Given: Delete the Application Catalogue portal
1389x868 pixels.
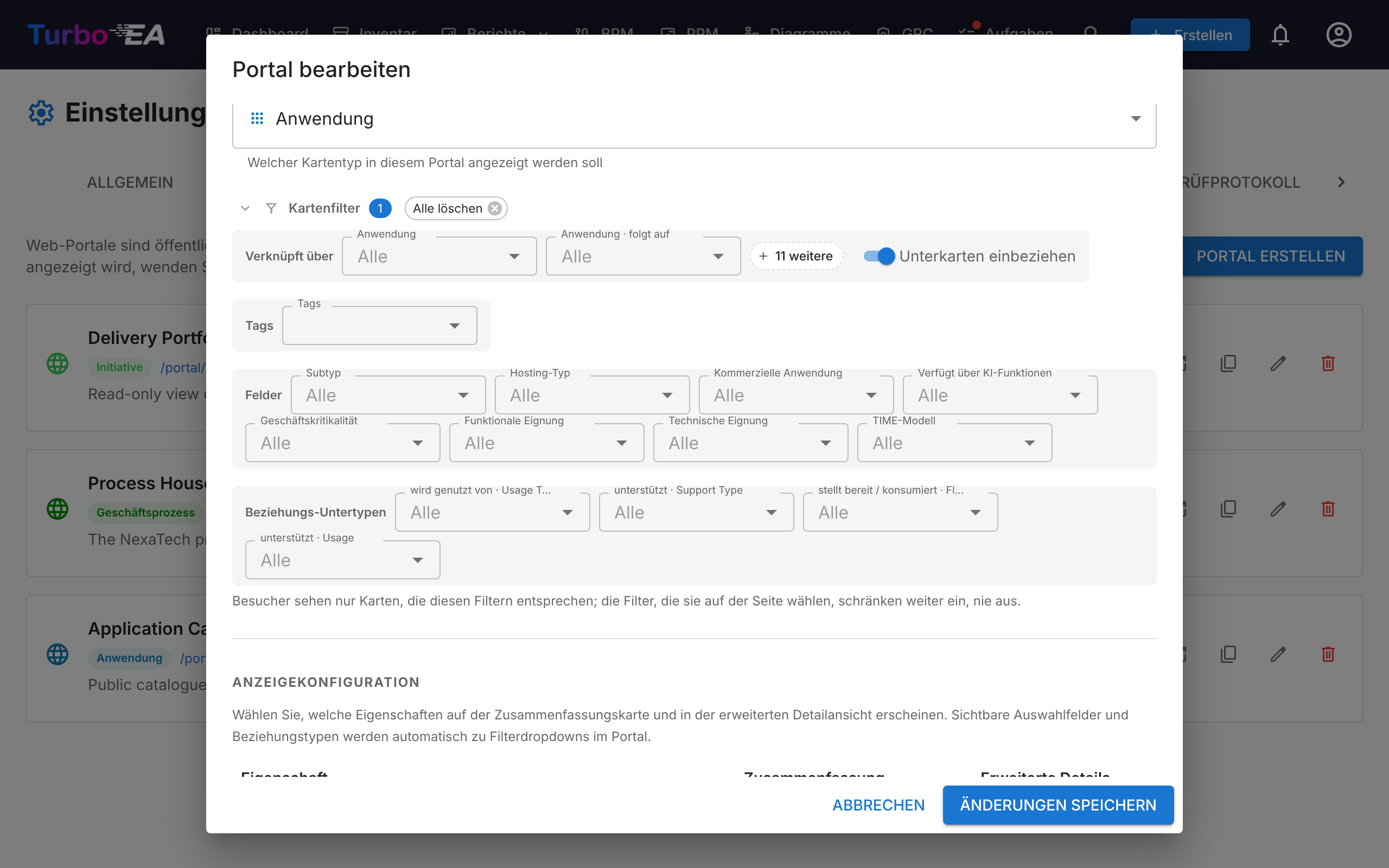Looking at the screenshot, I should click(1328, 654).
